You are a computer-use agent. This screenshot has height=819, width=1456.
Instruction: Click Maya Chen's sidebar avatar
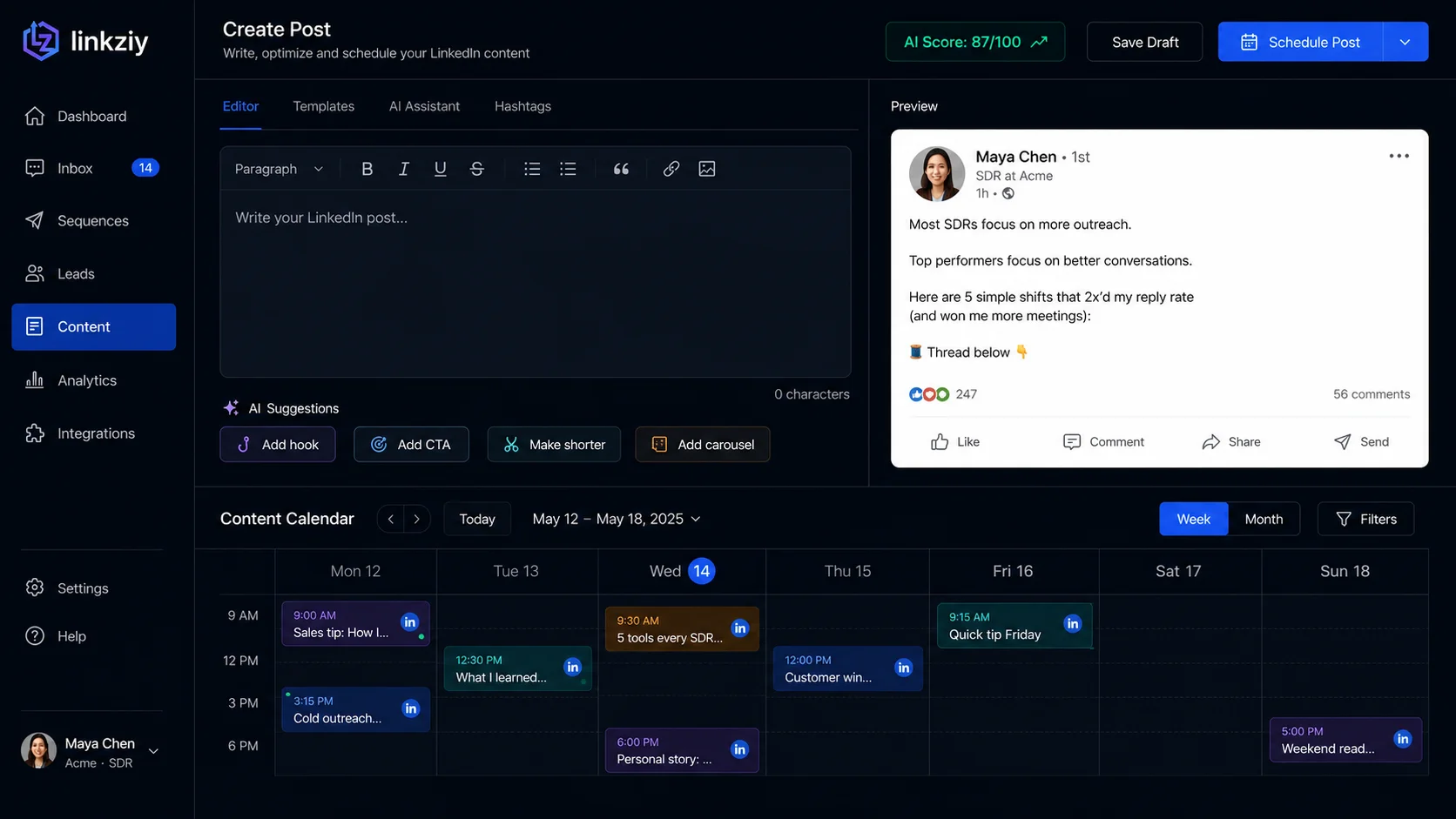[x=38, y=750]
